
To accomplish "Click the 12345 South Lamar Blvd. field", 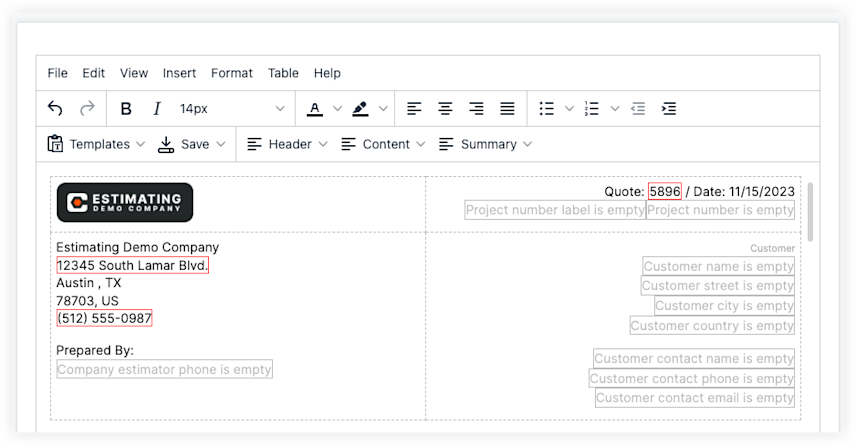I will point(133,265).
